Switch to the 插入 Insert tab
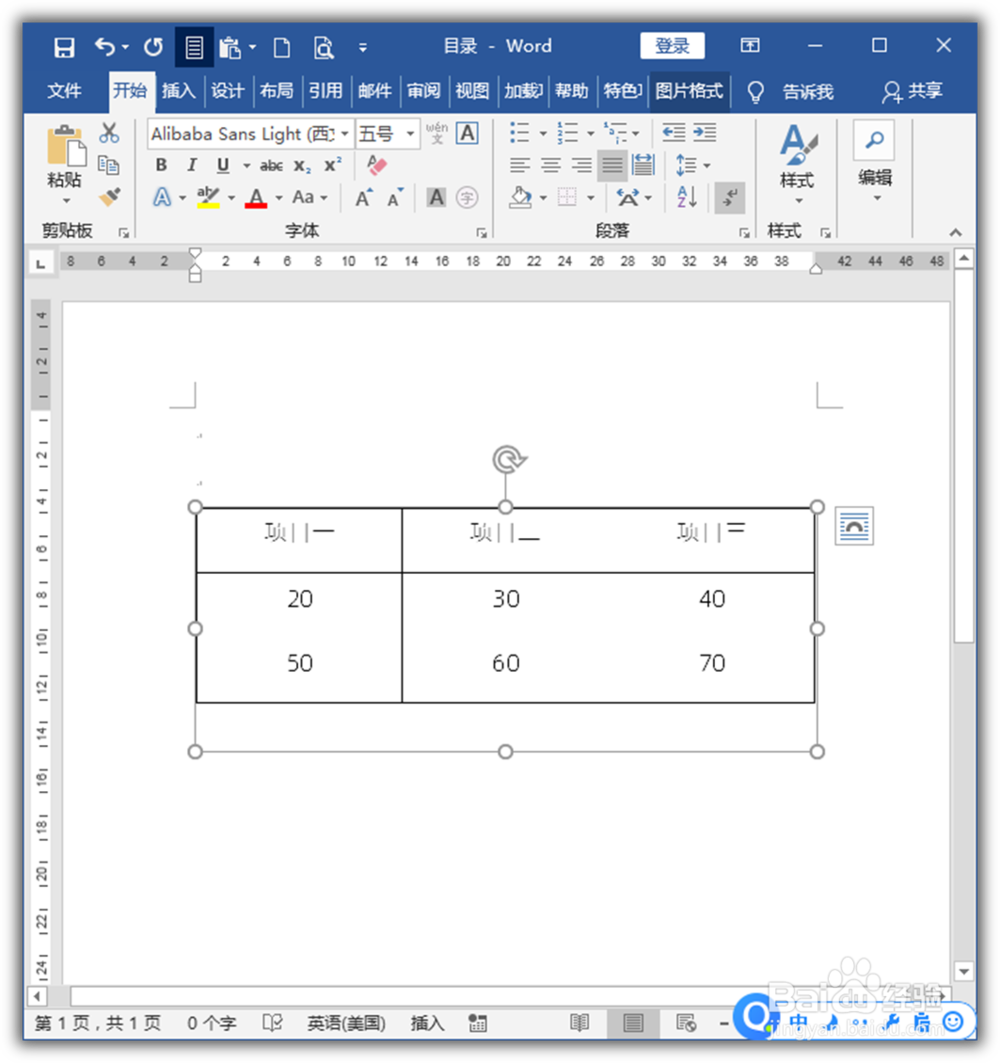The image size is (1000, 1063). [x=179, y=91]
